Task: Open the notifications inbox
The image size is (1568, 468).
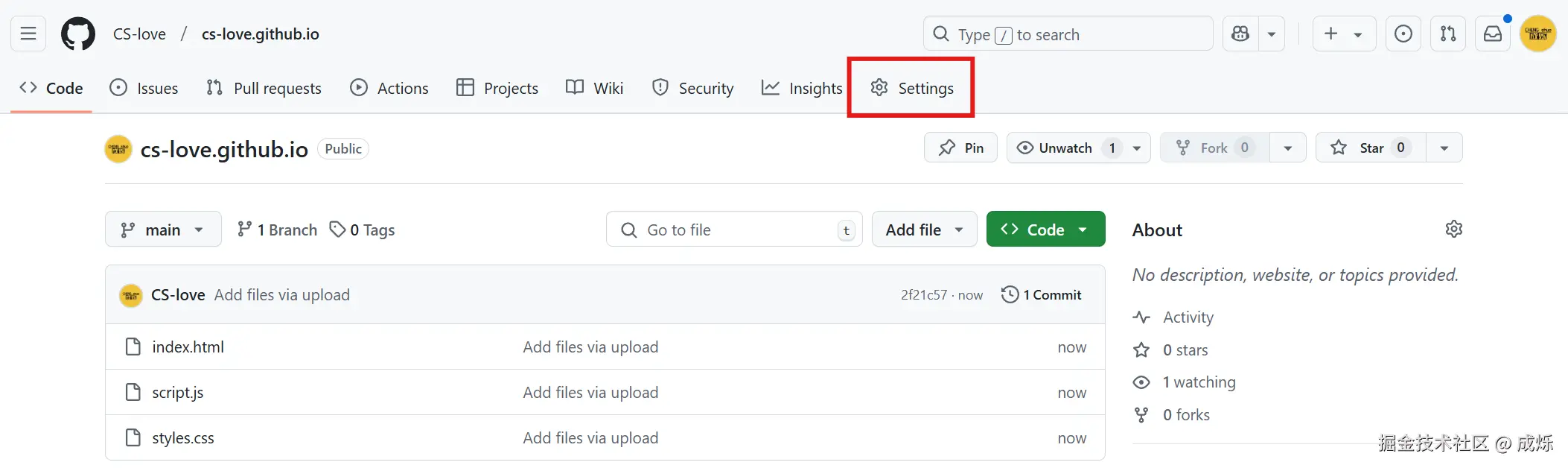Action: [x=1493, y=34]
